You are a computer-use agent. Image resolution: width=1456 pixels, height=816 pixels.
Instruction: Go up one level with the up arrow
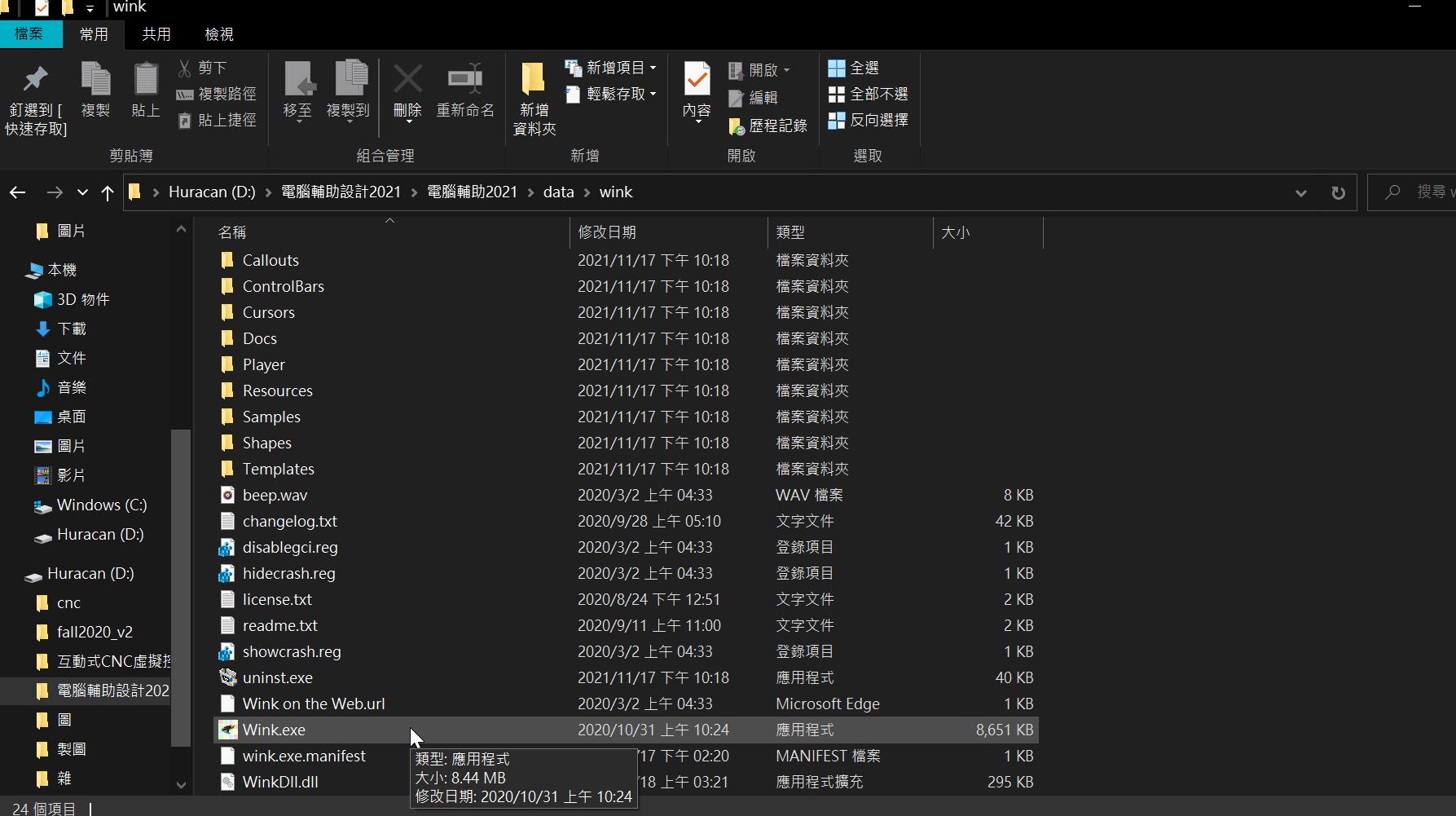click(108, 192)
